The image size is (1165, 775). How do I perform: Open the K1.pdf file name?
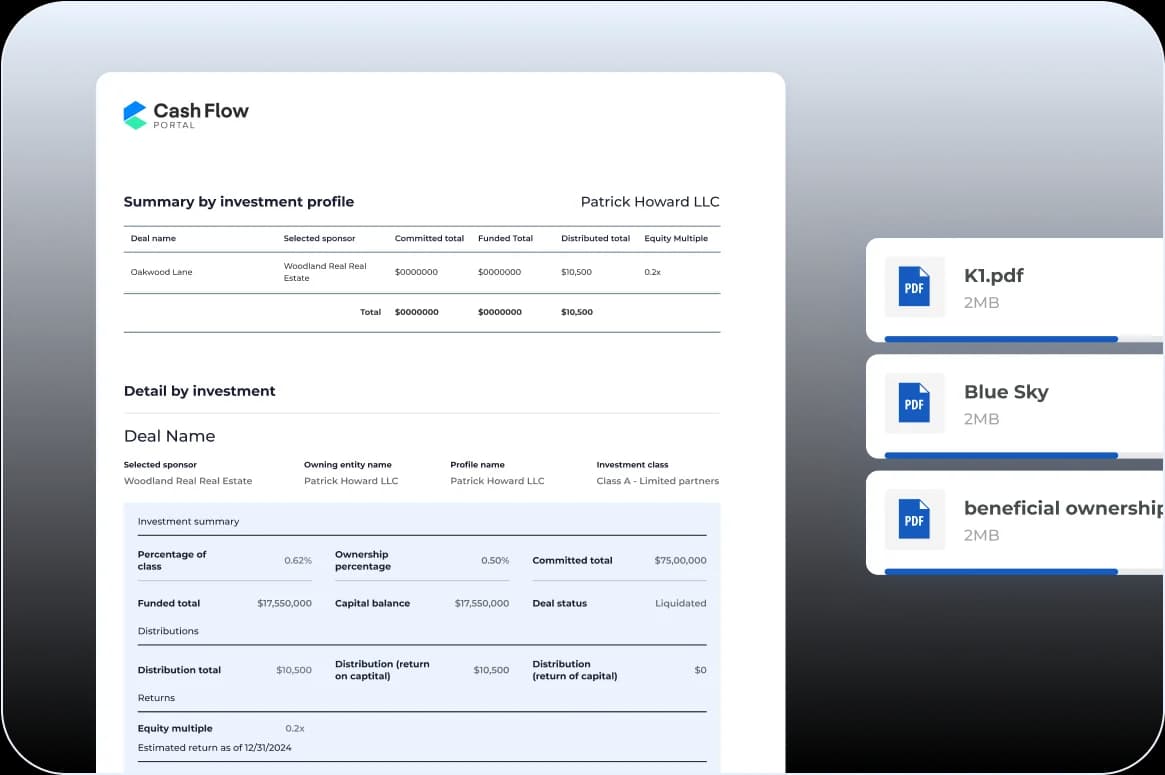[x=993, y=276]
